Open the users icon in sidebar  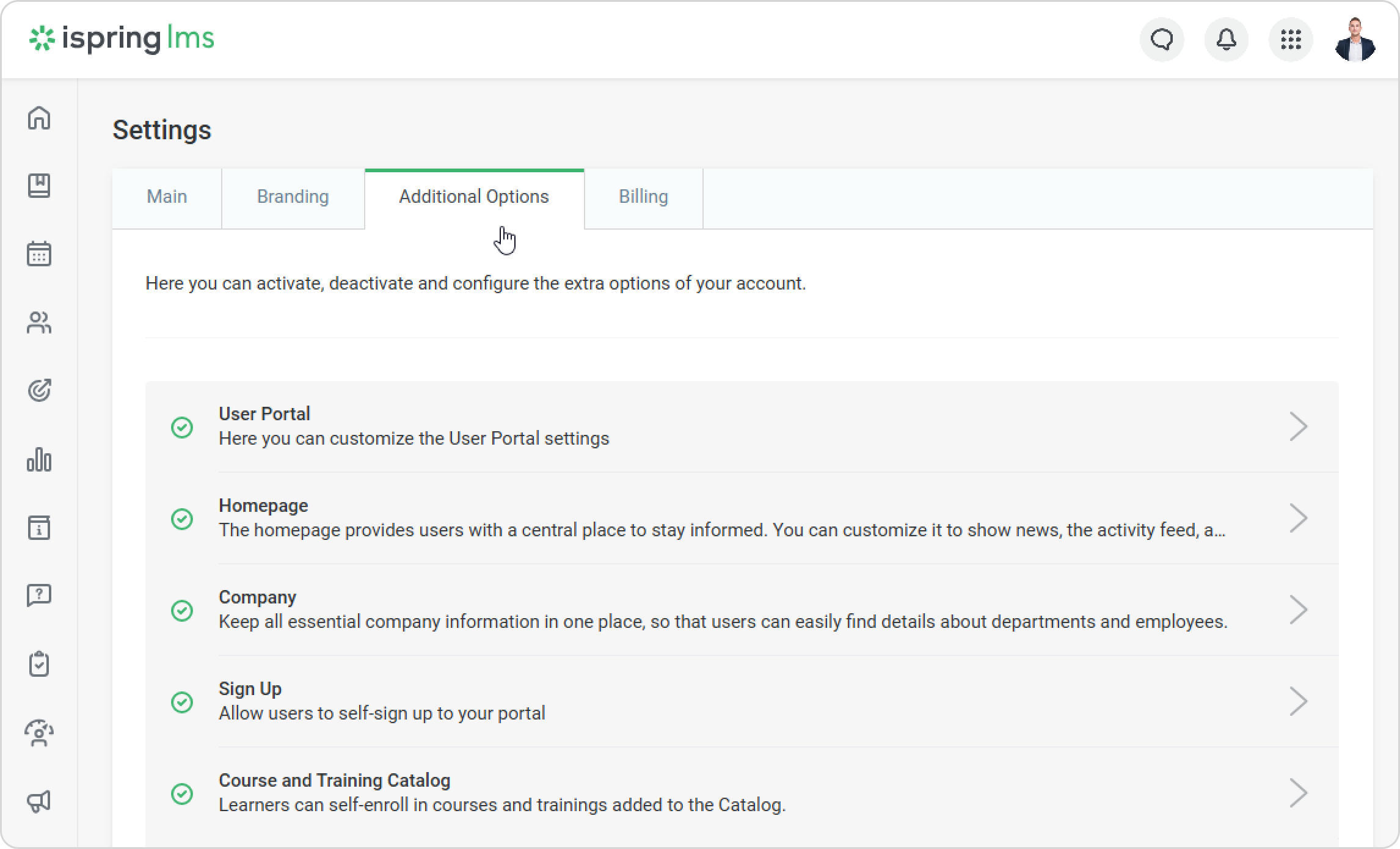point(39,322)
